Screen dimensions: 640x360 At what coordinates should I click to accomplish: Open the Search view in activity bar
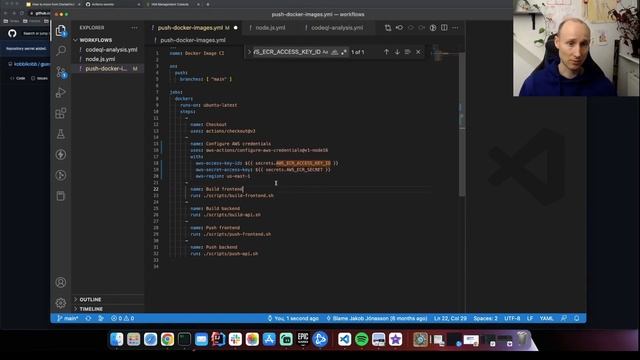pyautogui.click(x=61, y=50)
